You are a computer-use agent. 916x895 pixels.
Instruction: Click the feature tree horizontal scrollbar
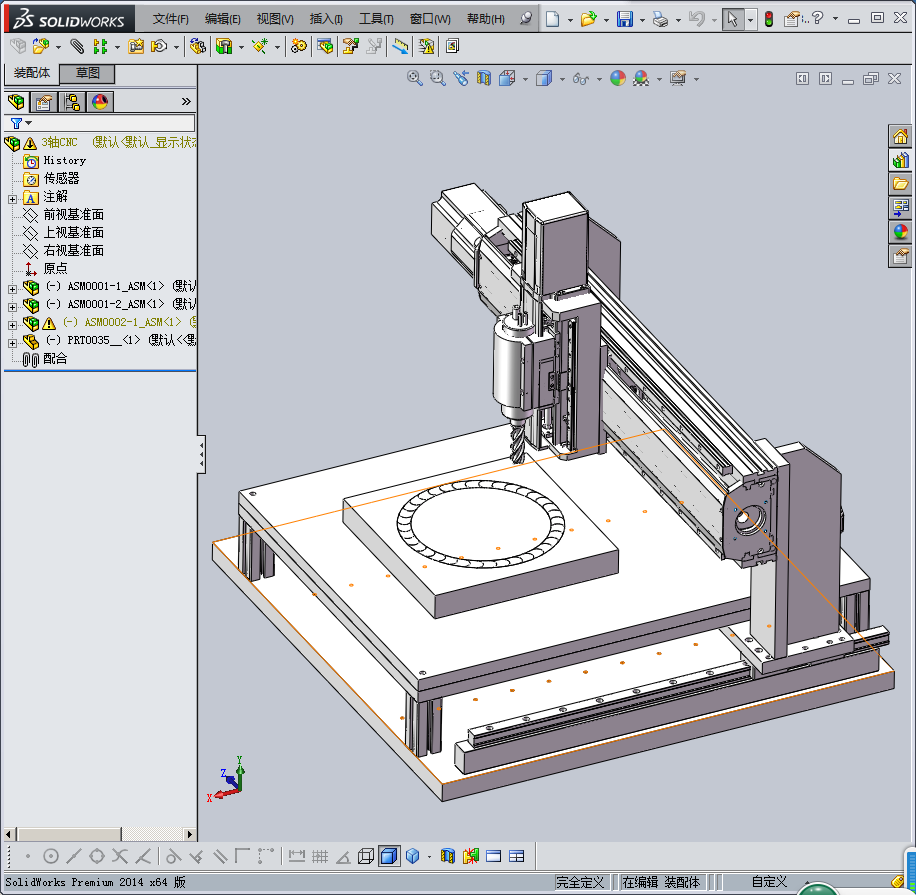(x=70, y=834)
